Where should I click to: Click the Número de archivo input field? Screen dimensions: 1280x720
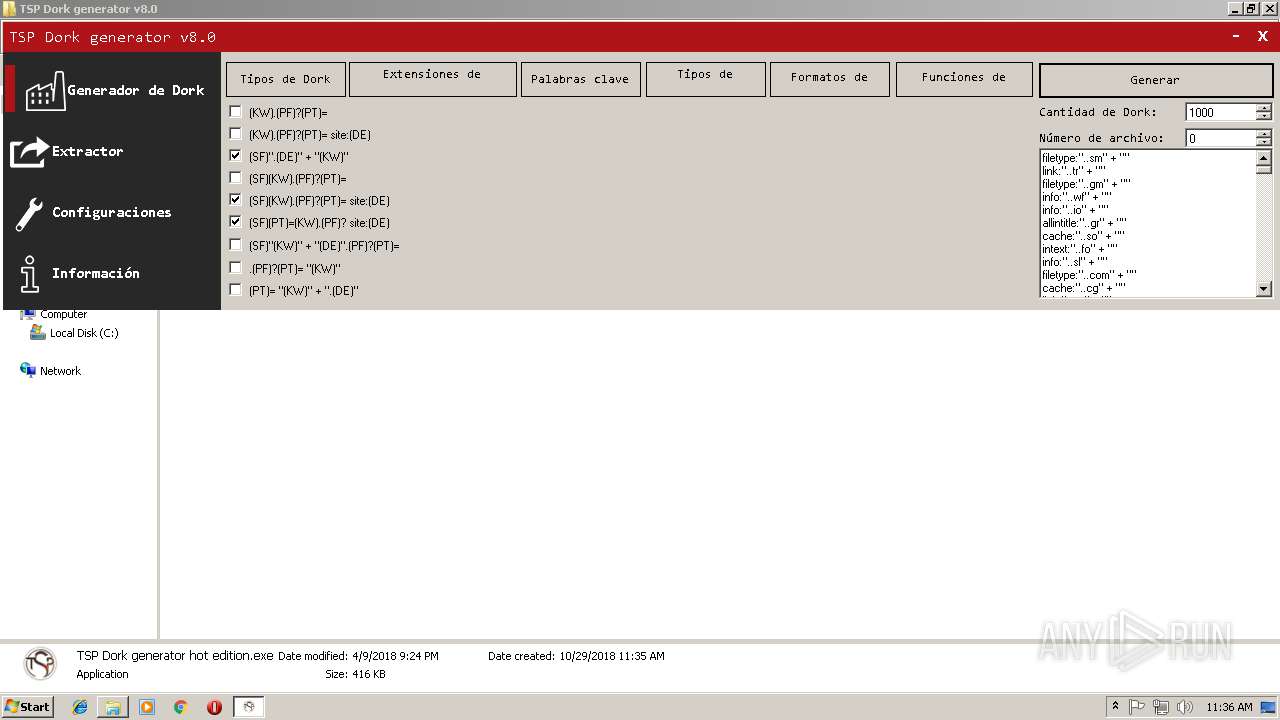tap(1221, 138)
